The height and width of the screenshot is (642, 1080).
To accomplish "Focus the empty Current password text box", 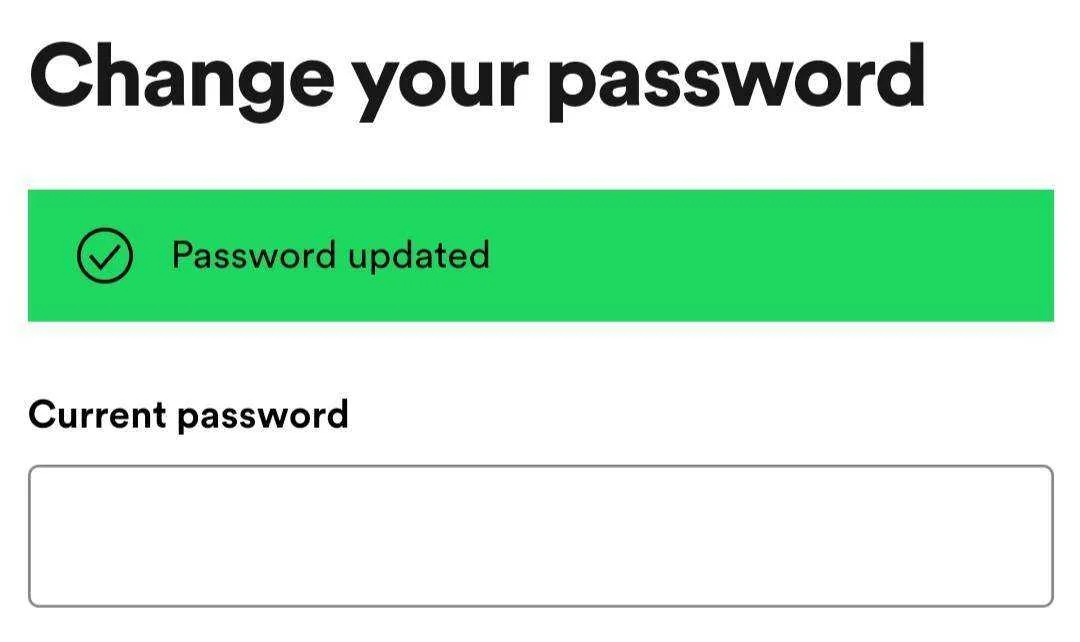I will click(x=541, y=536).
